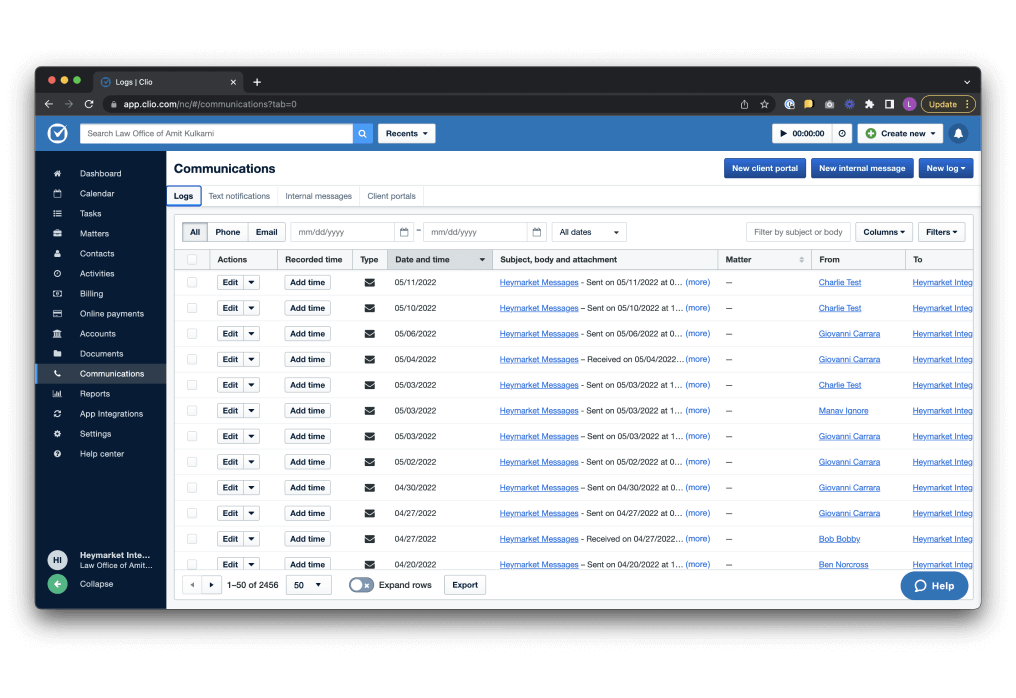Click the Export button
The width and height of the screenshot is (1016, 698).
click(465, 585)
